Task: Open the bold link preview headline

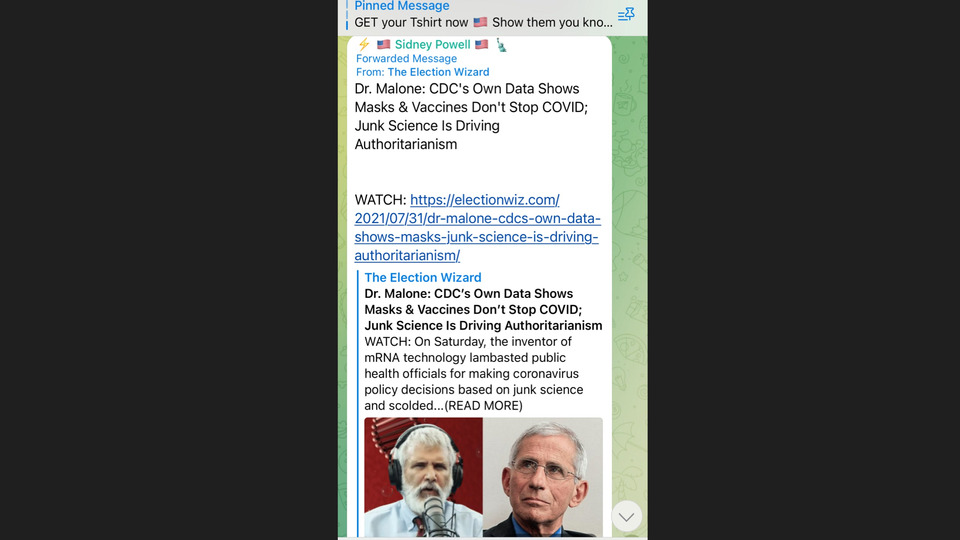Action: click(x=483, y=310)
